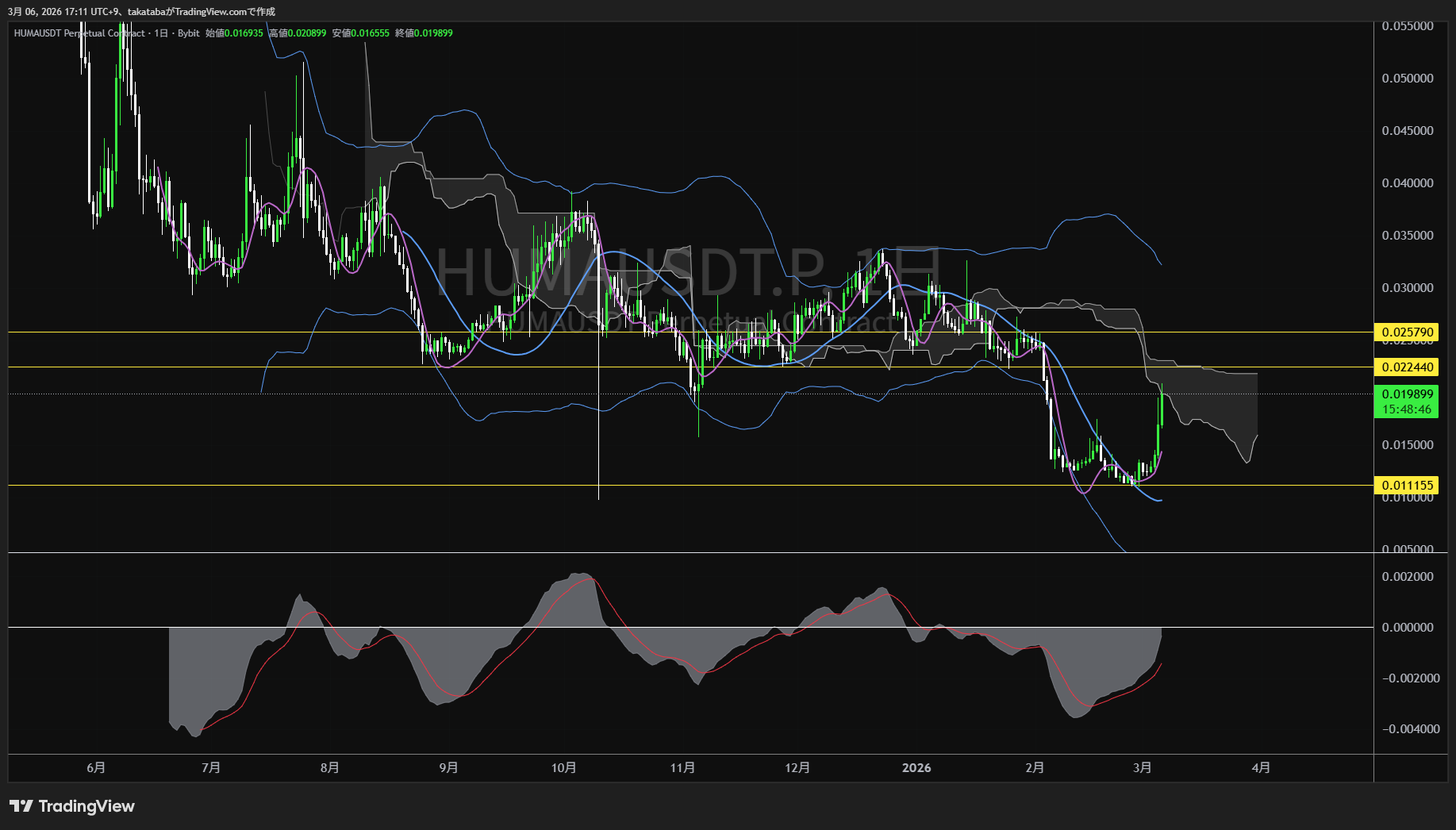Select the yellow 0.022440 price label
This screenshot has width=1456, height=830.
click(x=1407, y=367)
